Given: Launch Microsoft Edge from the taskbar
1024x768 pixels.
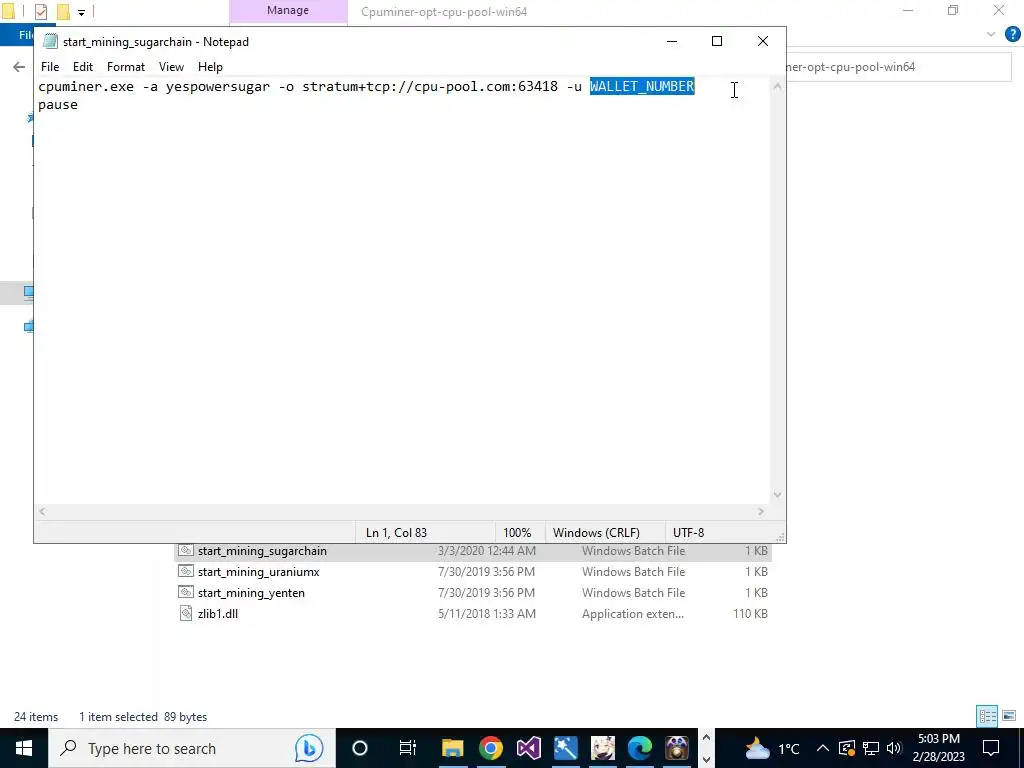Looking at the screenshot, I should tap(640, 748).
